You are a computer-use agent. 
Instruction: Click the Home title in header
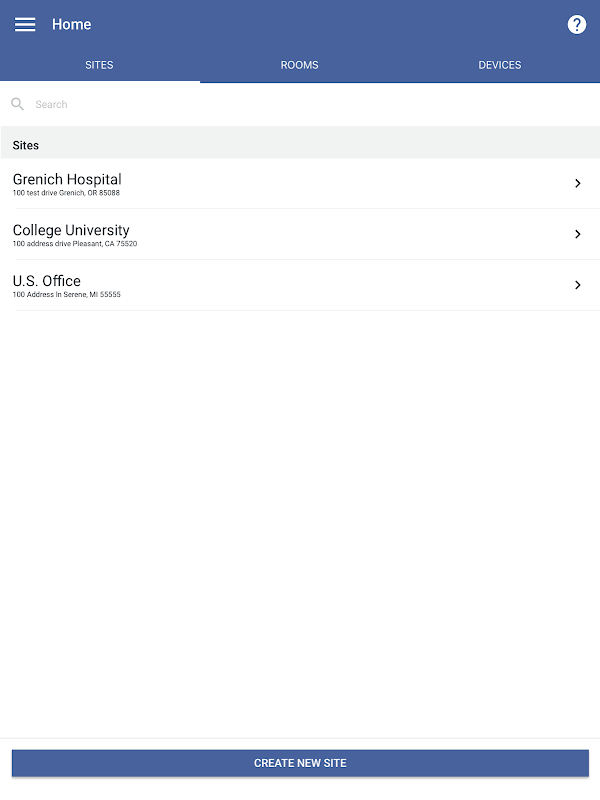(x=71, y=24)
